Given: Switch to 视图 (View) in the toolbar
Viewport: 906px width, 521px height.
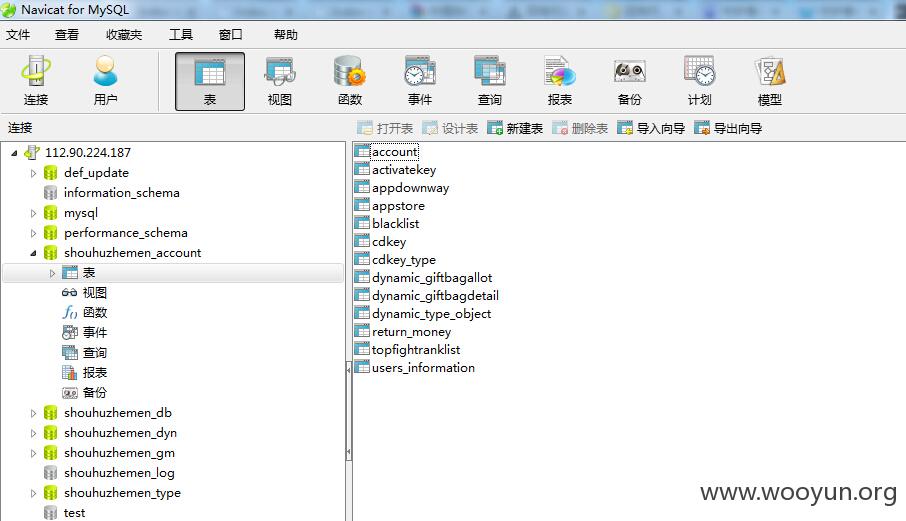Looking at the screenshot, I should pyautogui.click(x=280, y=81).
